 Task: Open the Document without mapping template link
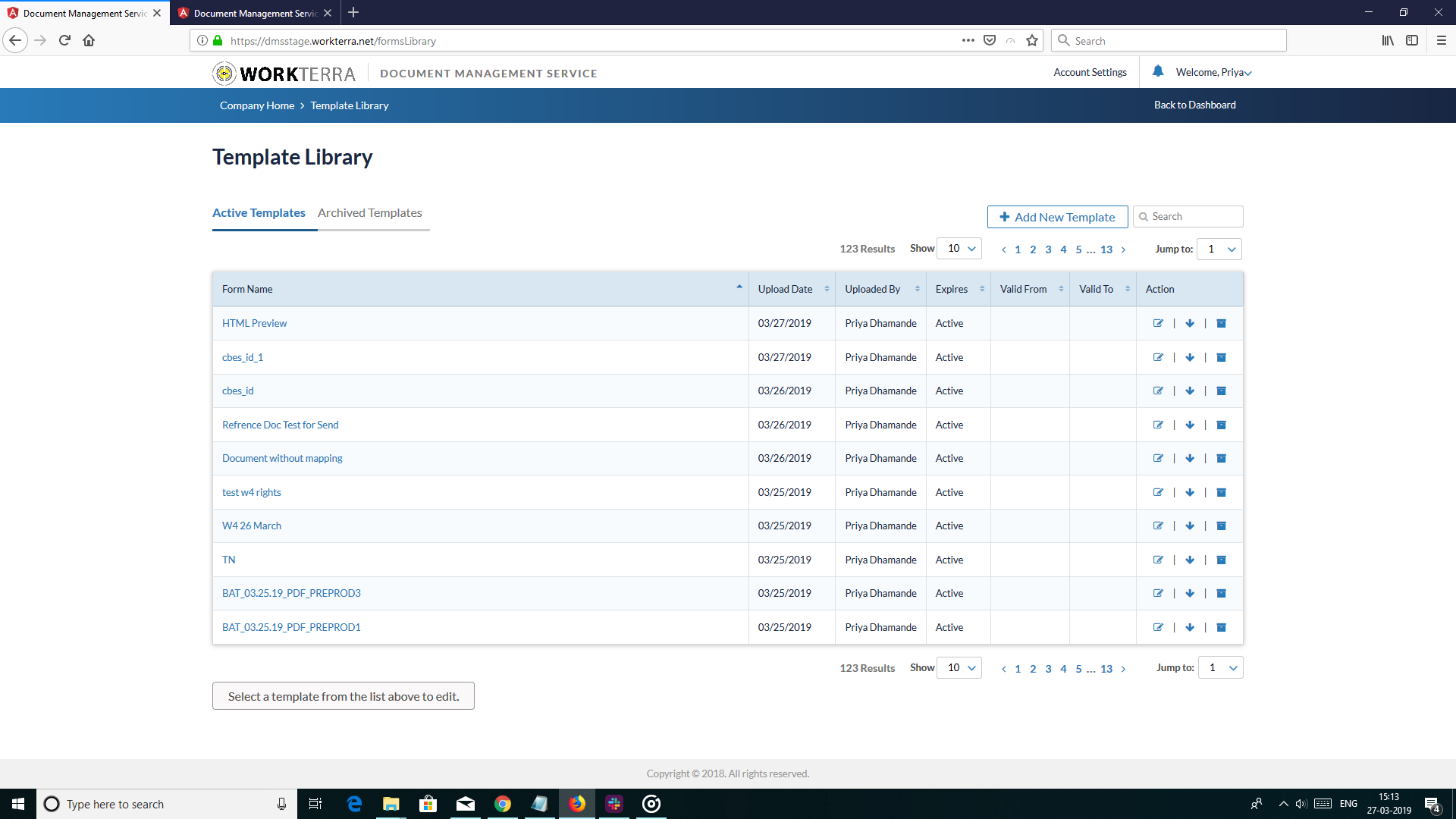pyautogui.click(x=282, y=458)
